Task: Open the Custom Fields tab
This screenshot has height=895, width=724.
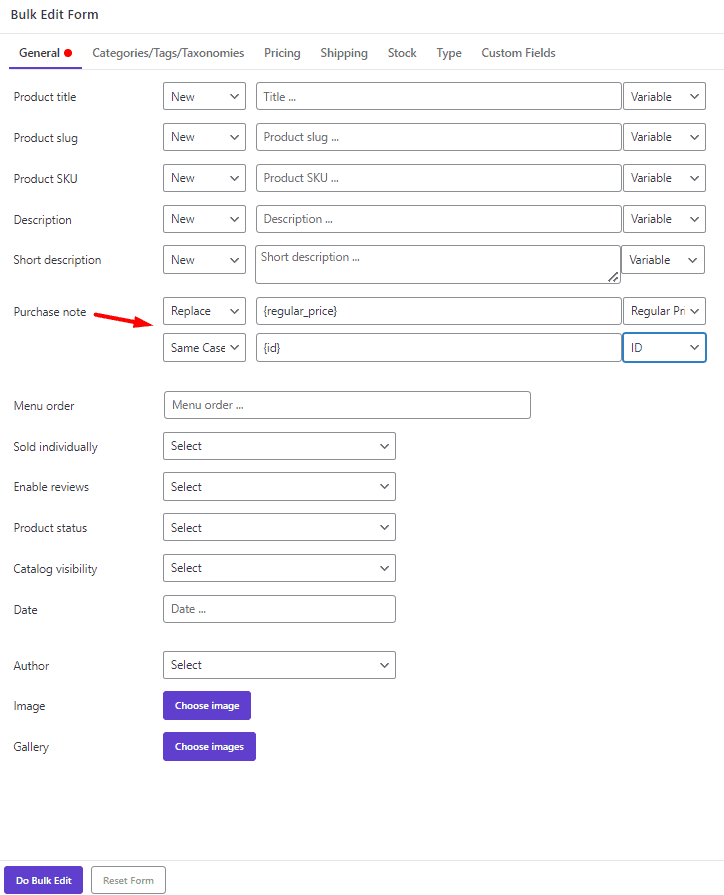Action: pos(517,53)
